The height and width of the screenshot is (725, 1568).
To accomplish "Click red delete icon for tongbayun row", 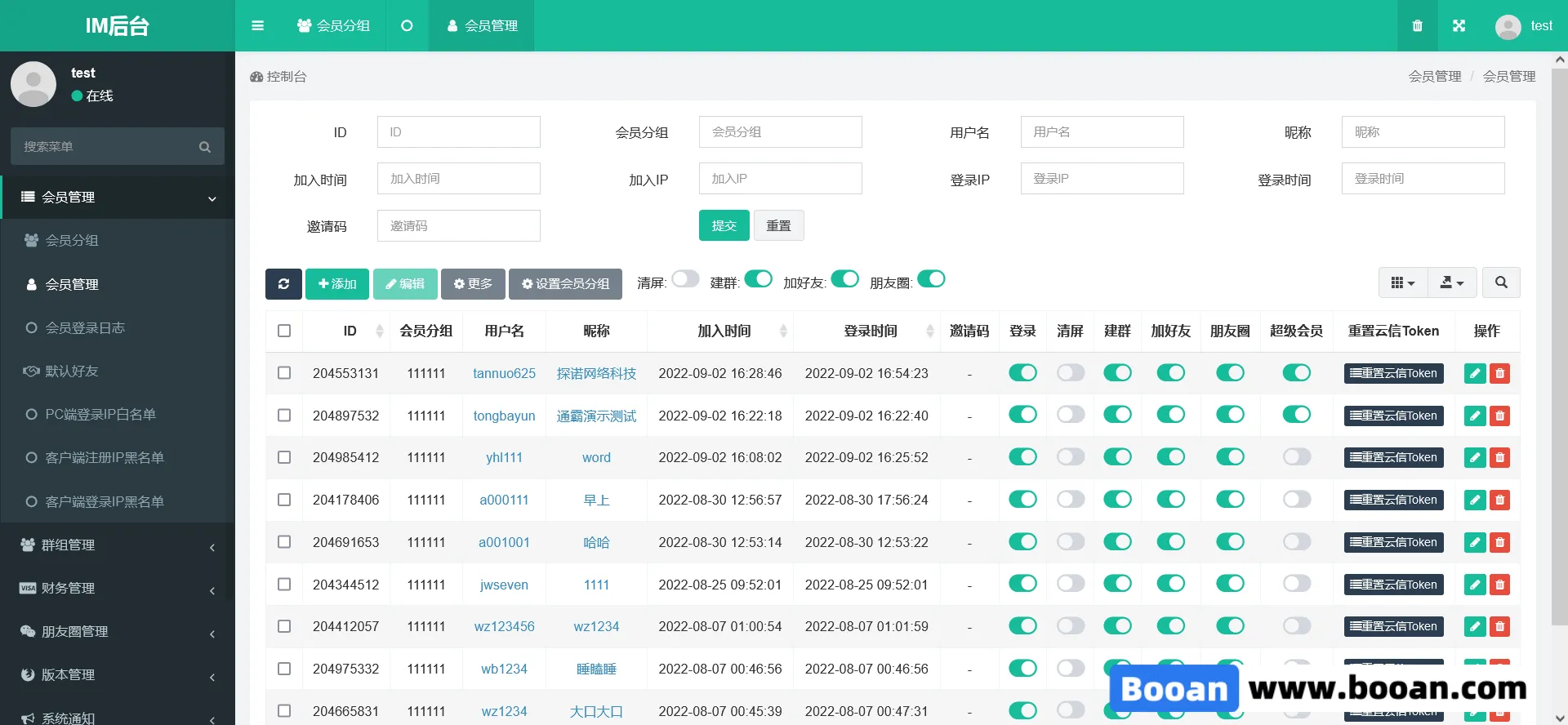I will click(1500, 416).
